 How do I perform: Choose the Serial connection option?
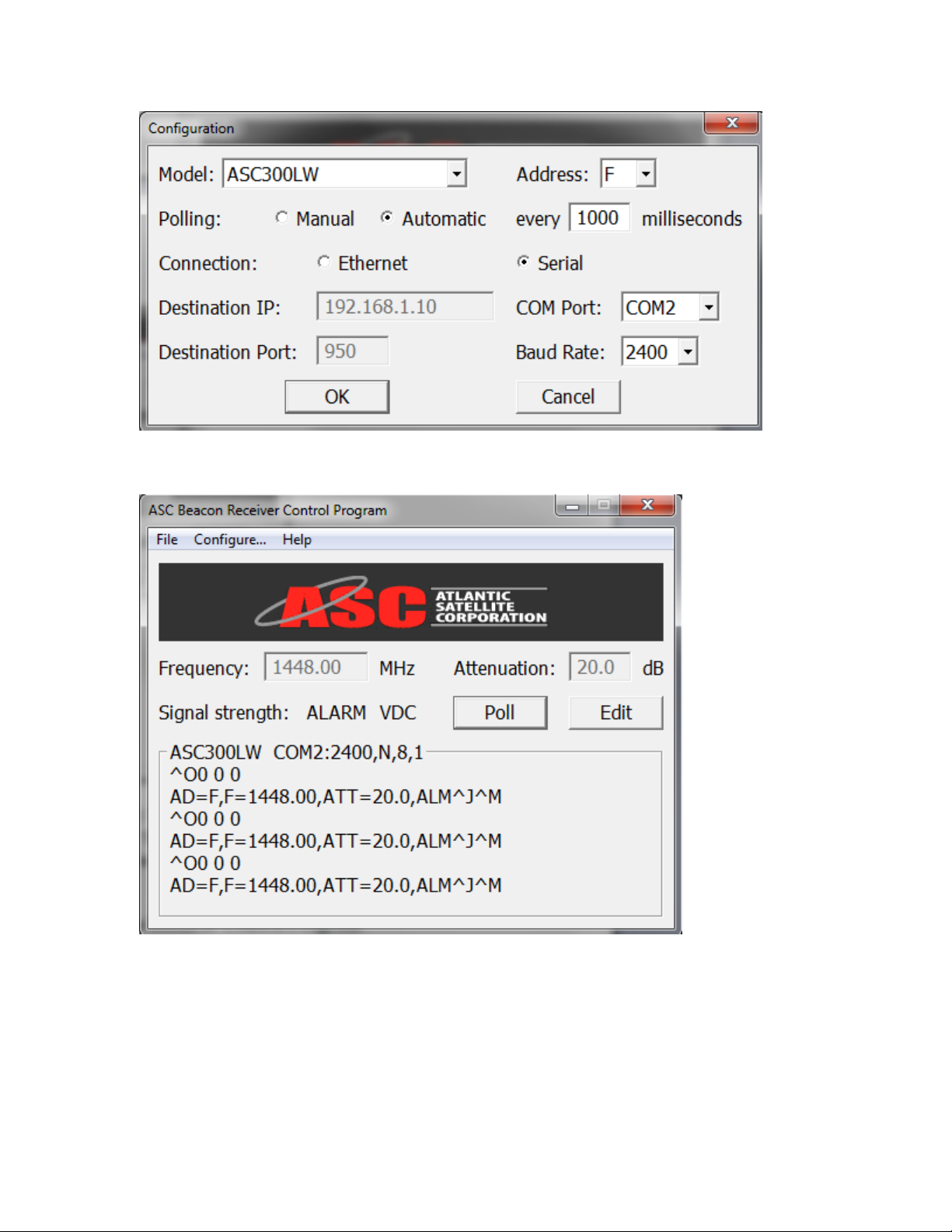523,263
